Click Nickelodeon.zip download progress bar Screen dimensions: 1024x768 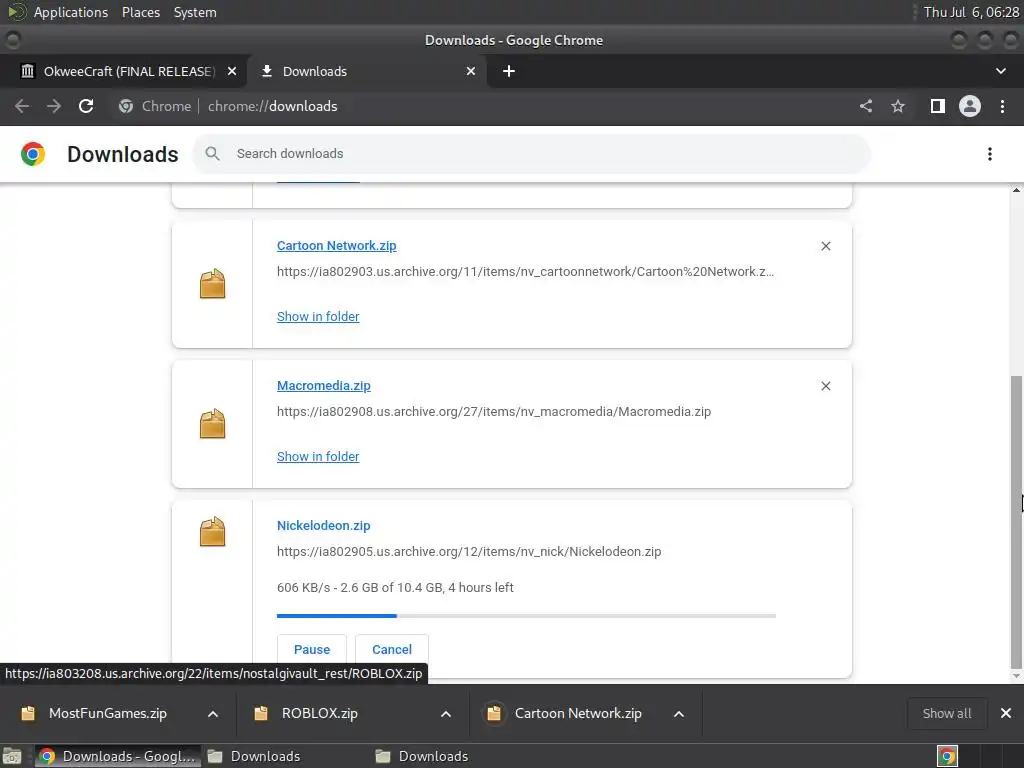coord(526,615)
